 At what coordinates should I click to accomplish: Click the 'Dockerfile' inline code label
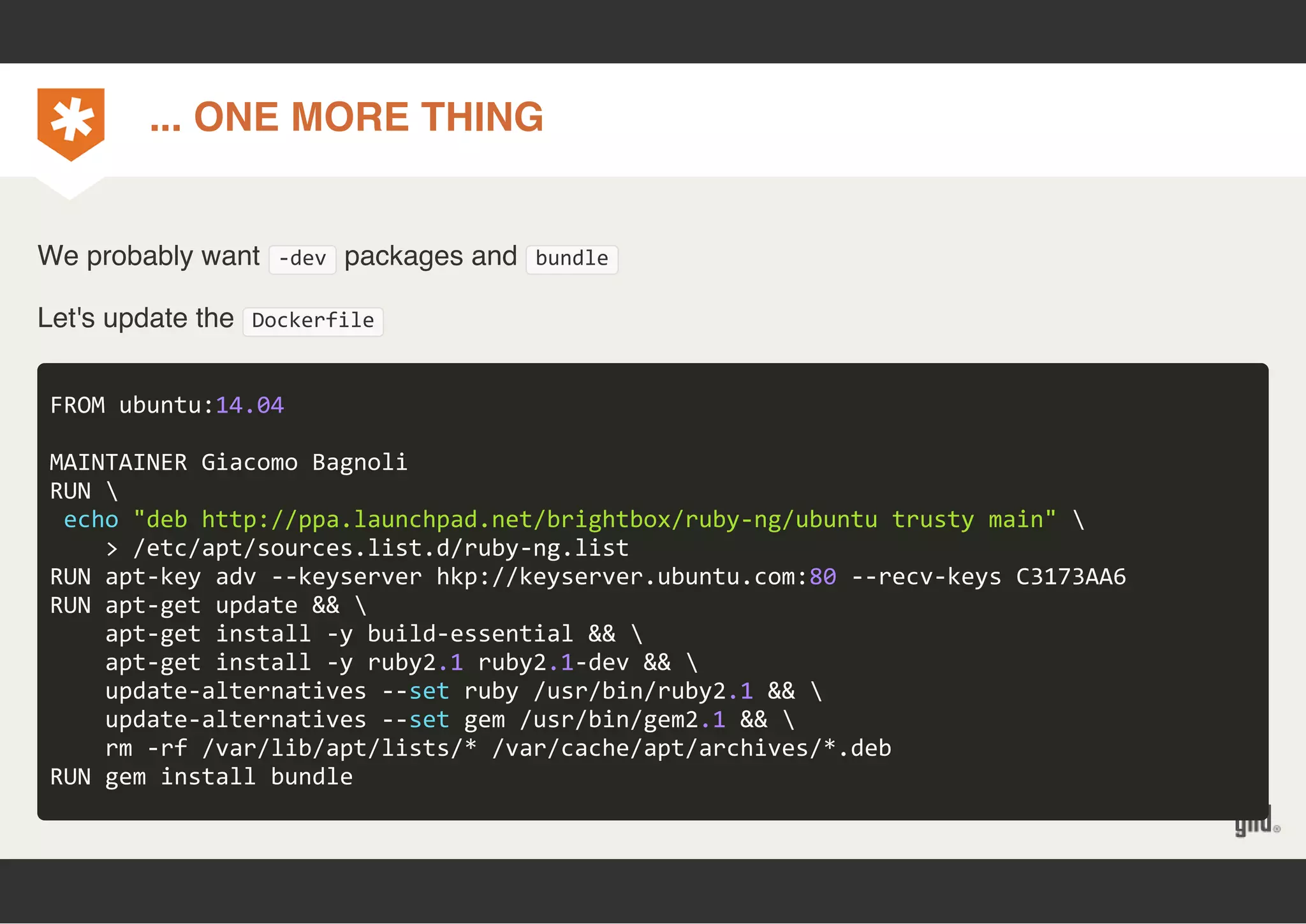click(313, 321)
